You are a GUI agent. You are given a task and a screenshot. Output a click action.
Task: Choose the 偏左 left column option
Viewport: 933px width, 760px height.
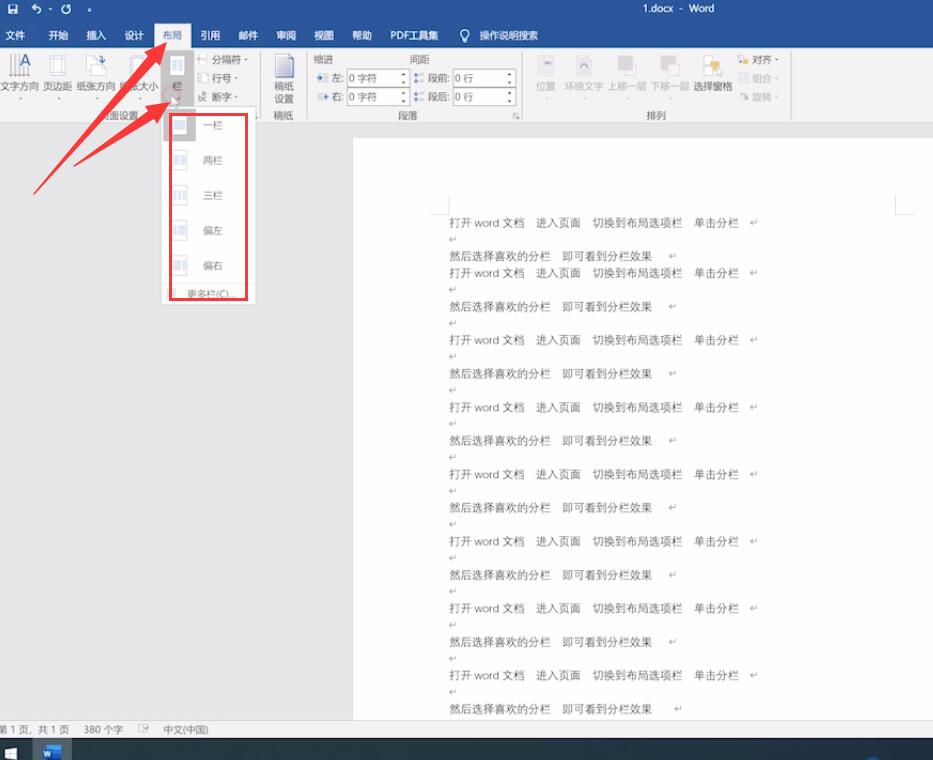(x=208, y=230)
